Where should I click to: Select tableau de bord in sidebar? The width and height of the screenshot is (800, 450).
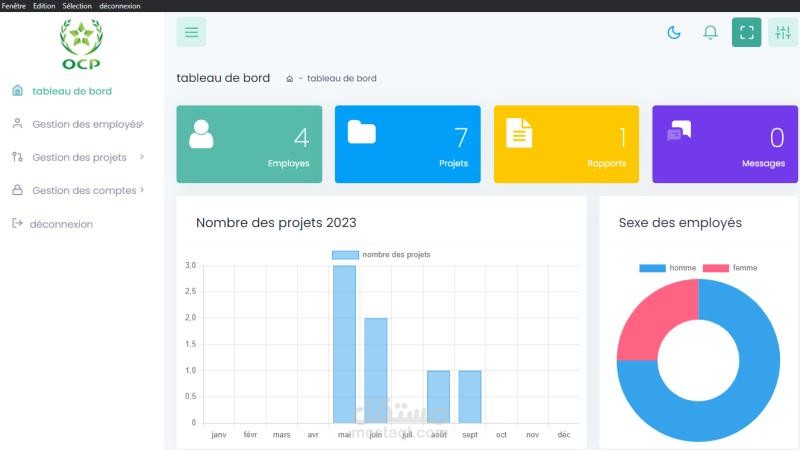point(72,91)
